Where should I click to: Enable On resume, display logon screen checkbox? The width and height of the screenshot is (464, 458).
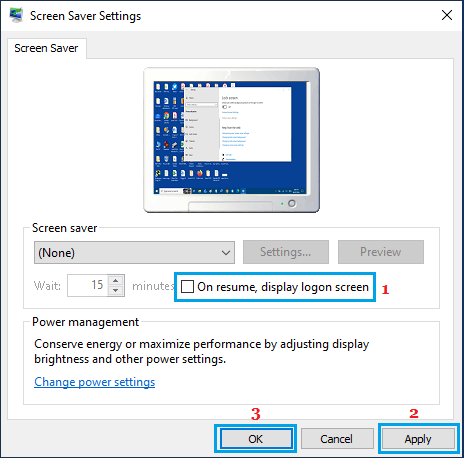[x=187, y=287]
